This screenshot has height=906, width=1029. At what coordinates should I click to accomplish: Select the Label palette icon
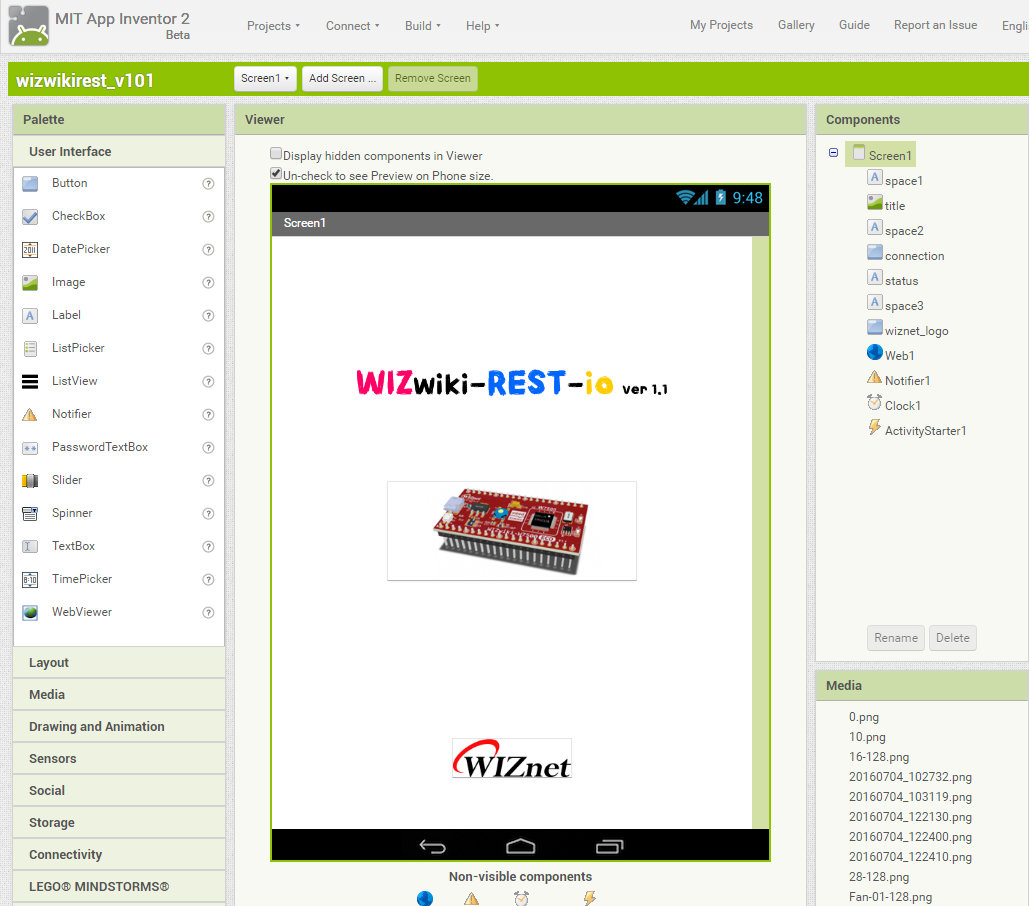[30, 316]
